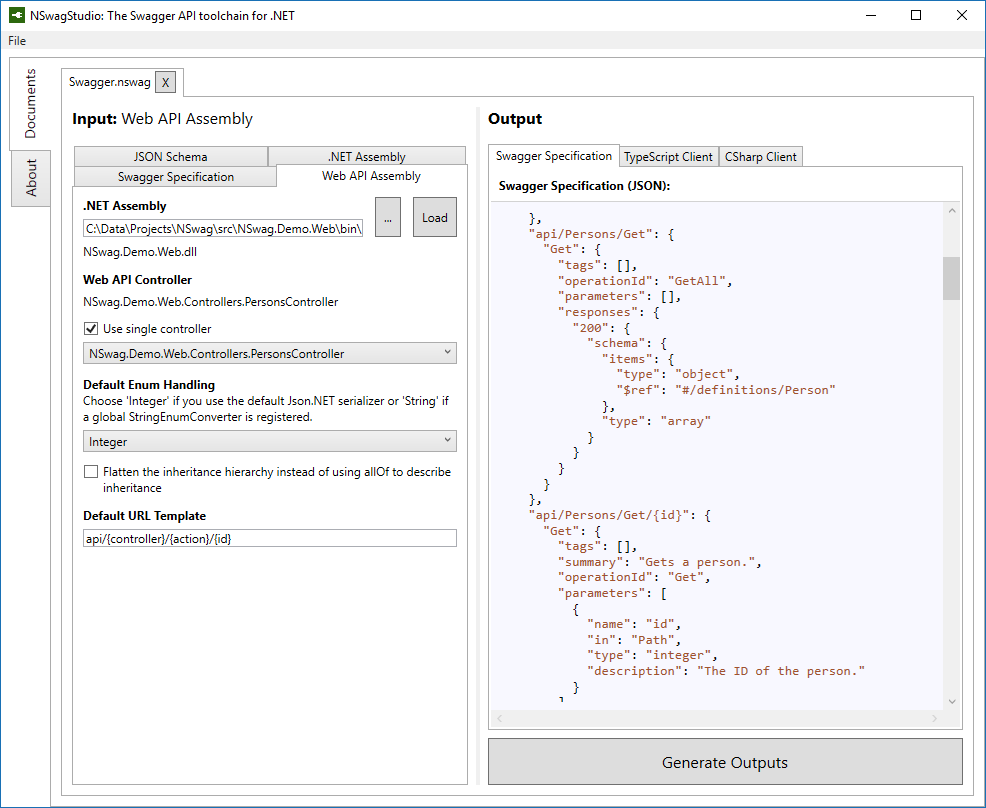This screenshot has height=808, width=986.
Task: Select the Swagger Specification output tab
Action: (553, 156)
